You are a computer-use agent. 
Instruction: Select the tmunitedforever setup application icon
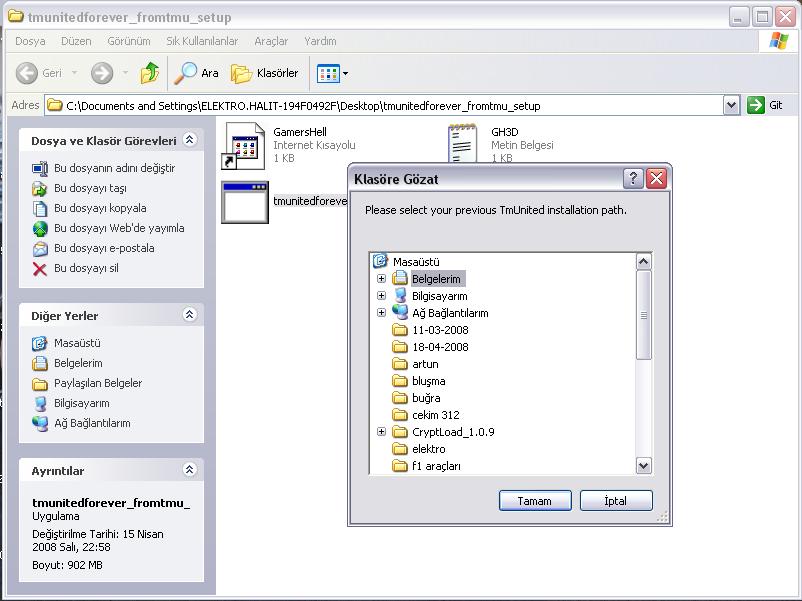[245, 202]
